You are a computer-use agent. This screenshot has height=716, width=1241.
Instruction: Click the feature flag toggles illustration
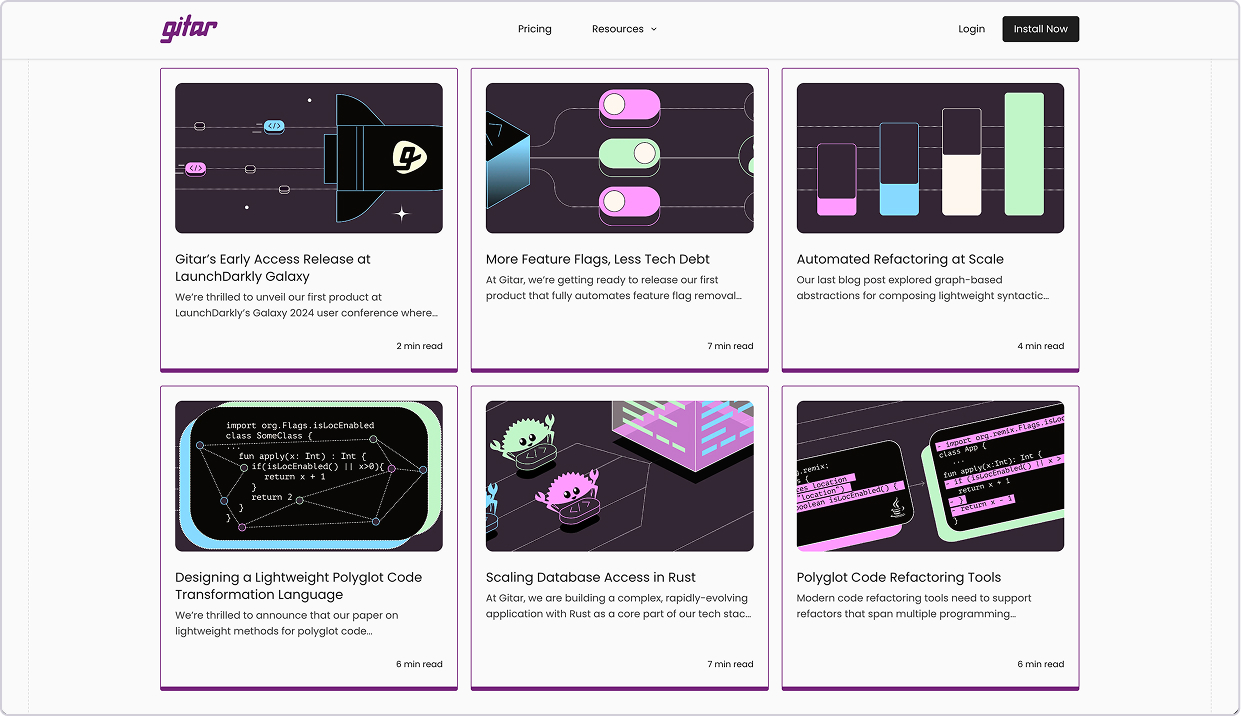pyautogui.click(x=619, y=158)
